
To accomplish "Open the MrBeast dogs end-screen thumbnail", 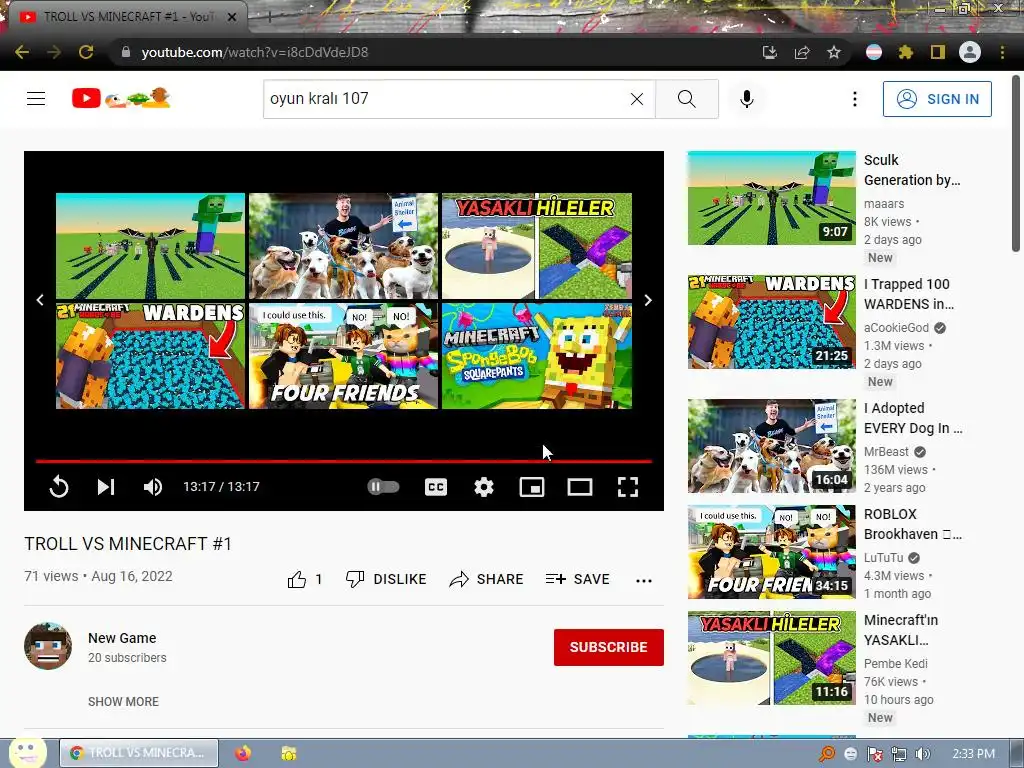I will click(x=344, y=246).
